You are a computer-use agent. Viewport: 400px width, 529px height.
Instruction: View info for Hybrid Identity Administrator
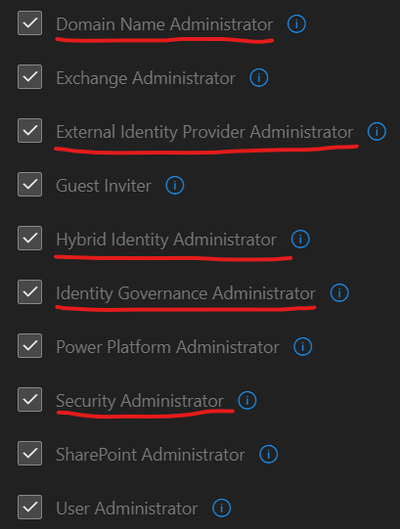pyautogui.click(x=300, y=239)
